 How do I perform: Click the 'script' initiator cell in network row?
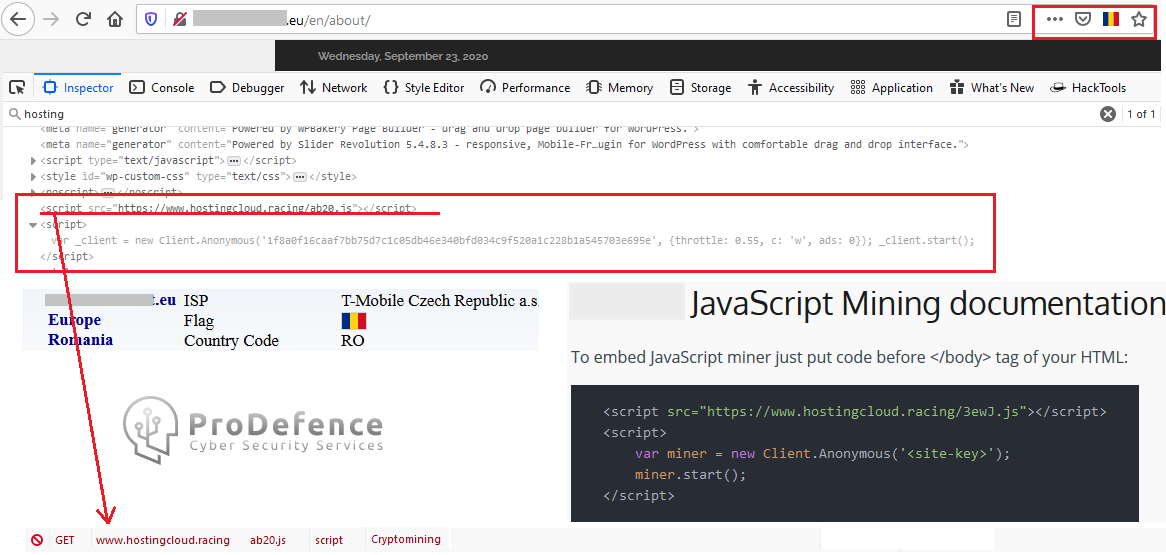coord(329,540)
